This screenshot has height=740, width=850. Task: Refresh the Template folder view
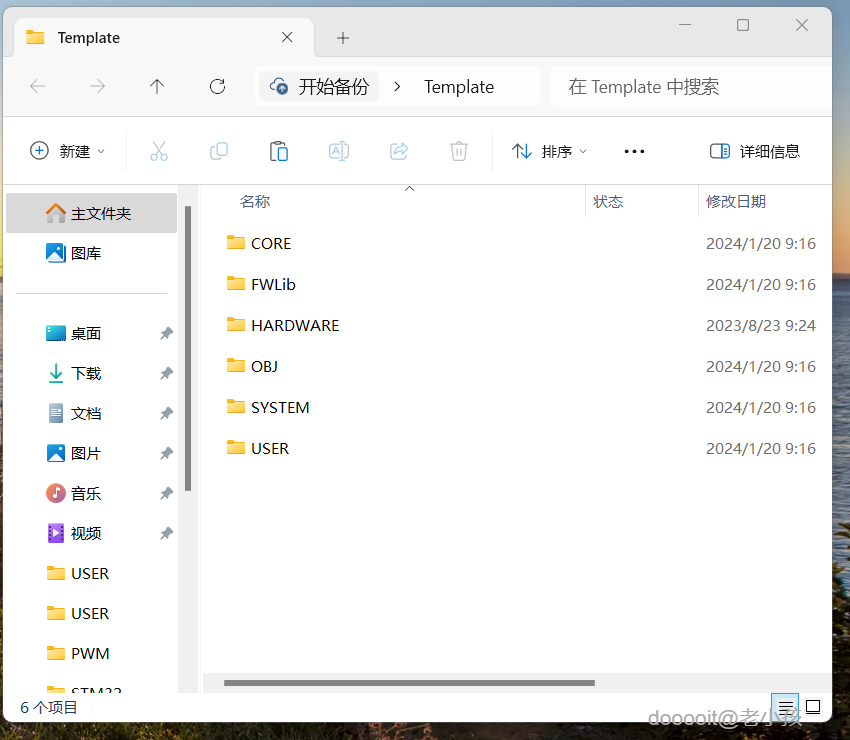point(217,86)
